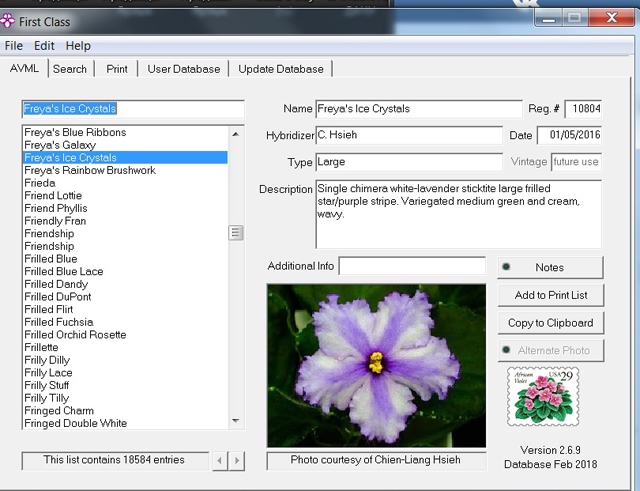
Task: Click the list scrollbar thumb handle
Action: (x=236, y=233)
